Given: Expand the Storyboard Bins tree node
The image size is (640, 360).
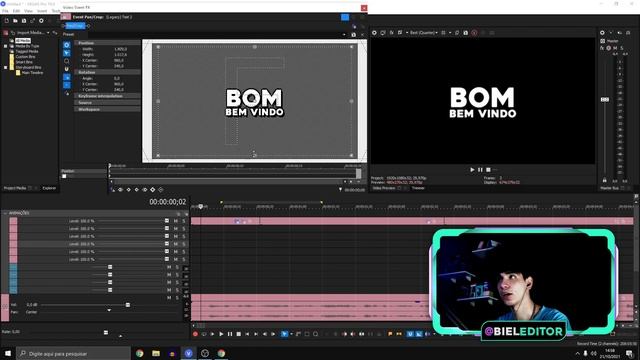Looking at the screenshot, I should click(6, 67).
